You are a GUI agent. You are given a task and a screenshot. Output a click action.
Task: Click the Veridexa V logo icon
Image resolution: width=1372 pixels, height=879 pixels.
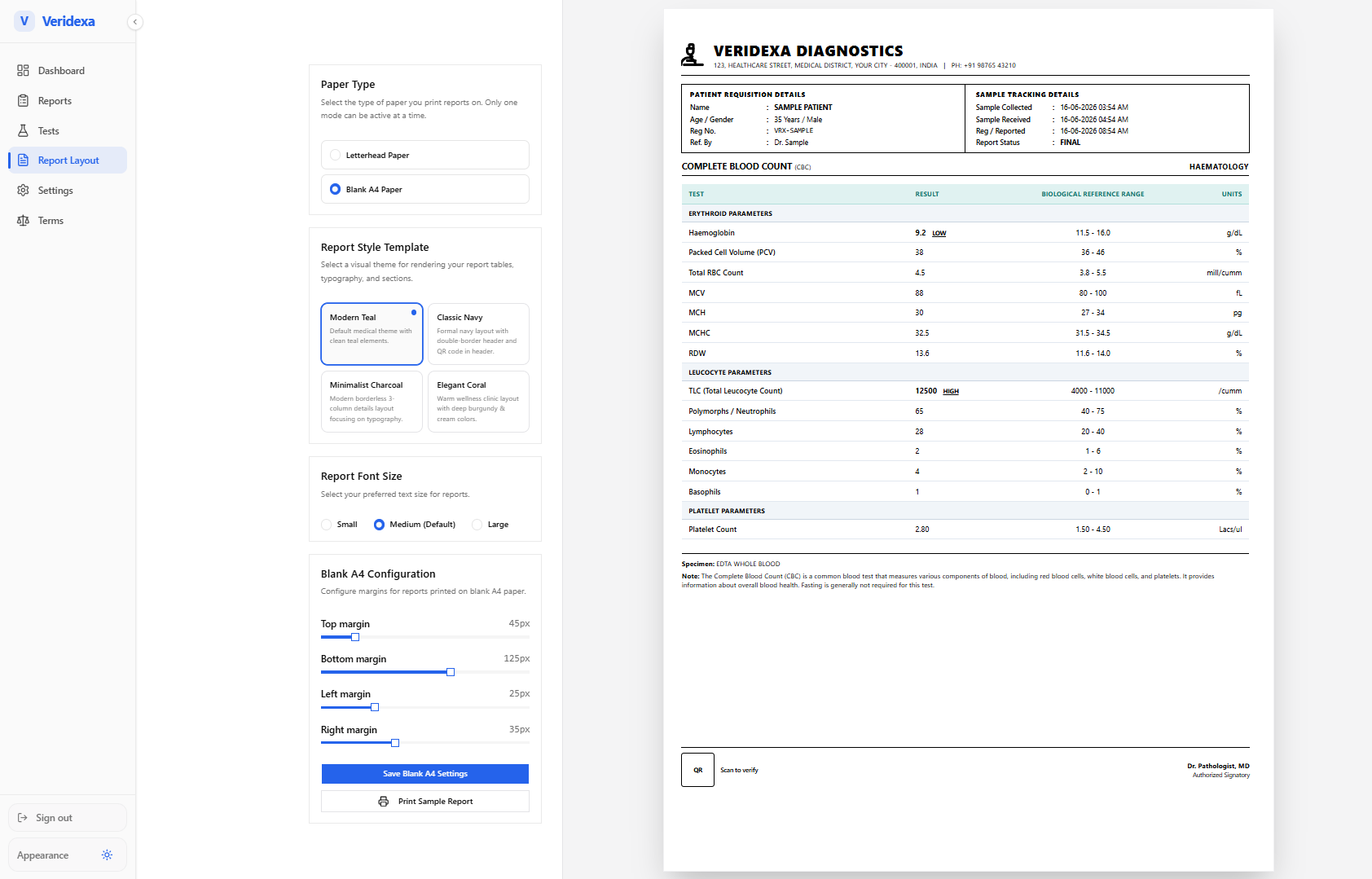click(24, 21)
